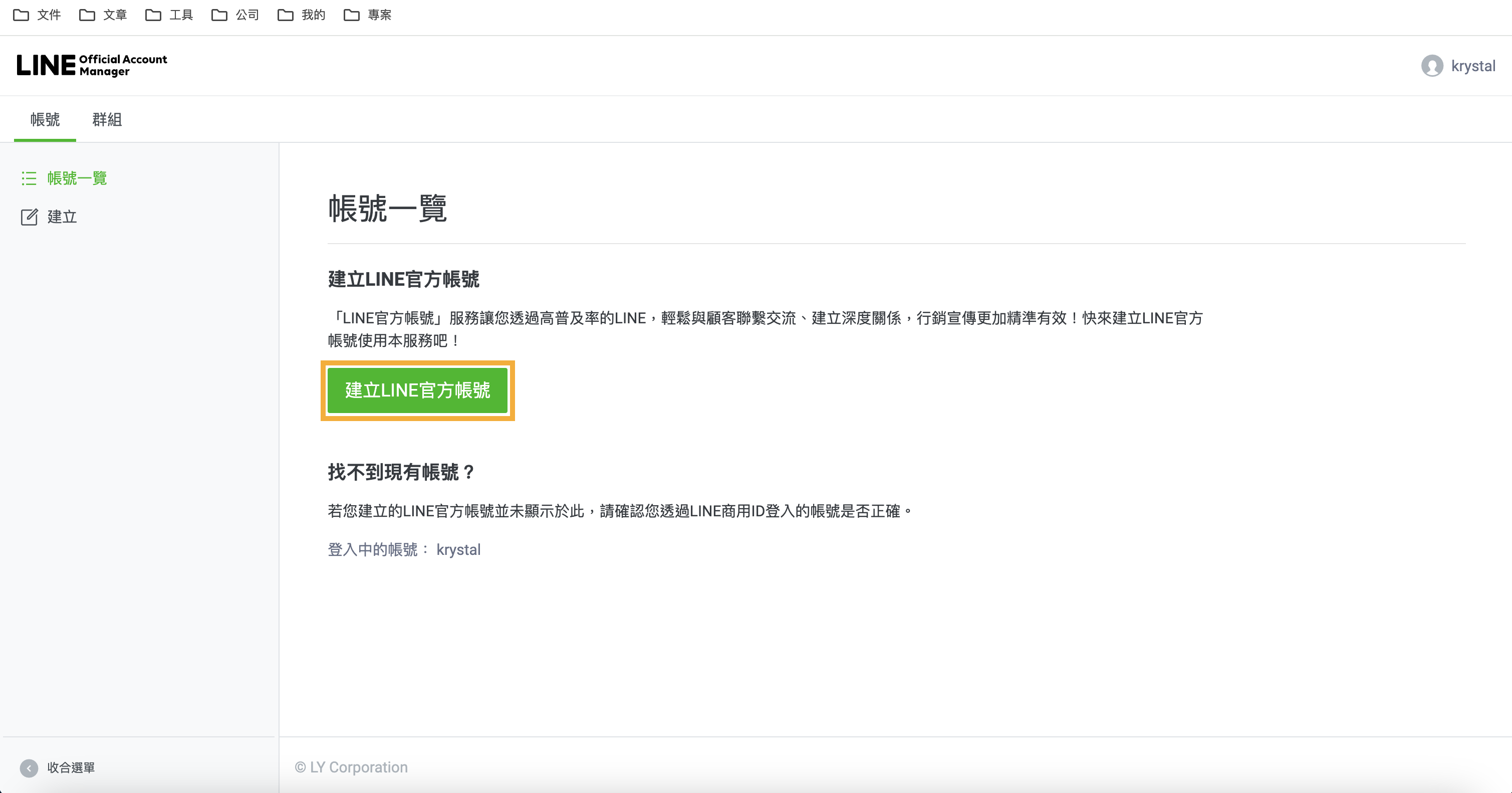Image resolution: width=1512 pixels, height=793 pixels.
Task: Click the 建立LINE官方帳號 section heading
Action: [x=403, y=279]
